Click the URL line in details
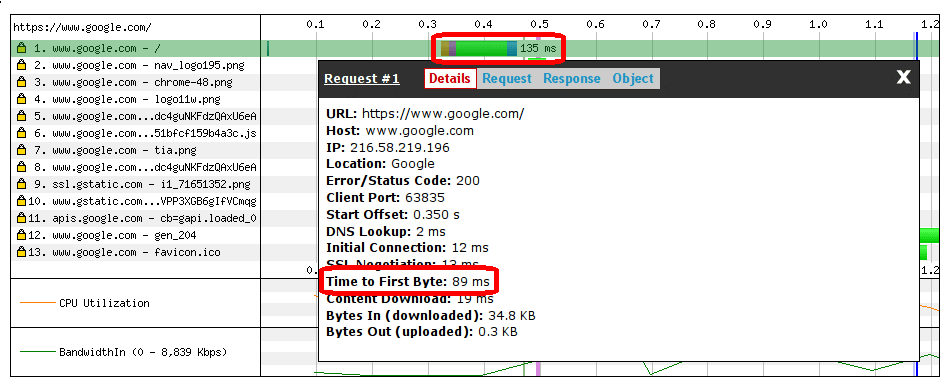This screenshot has height=391, width=951. [x=425, y=113]
